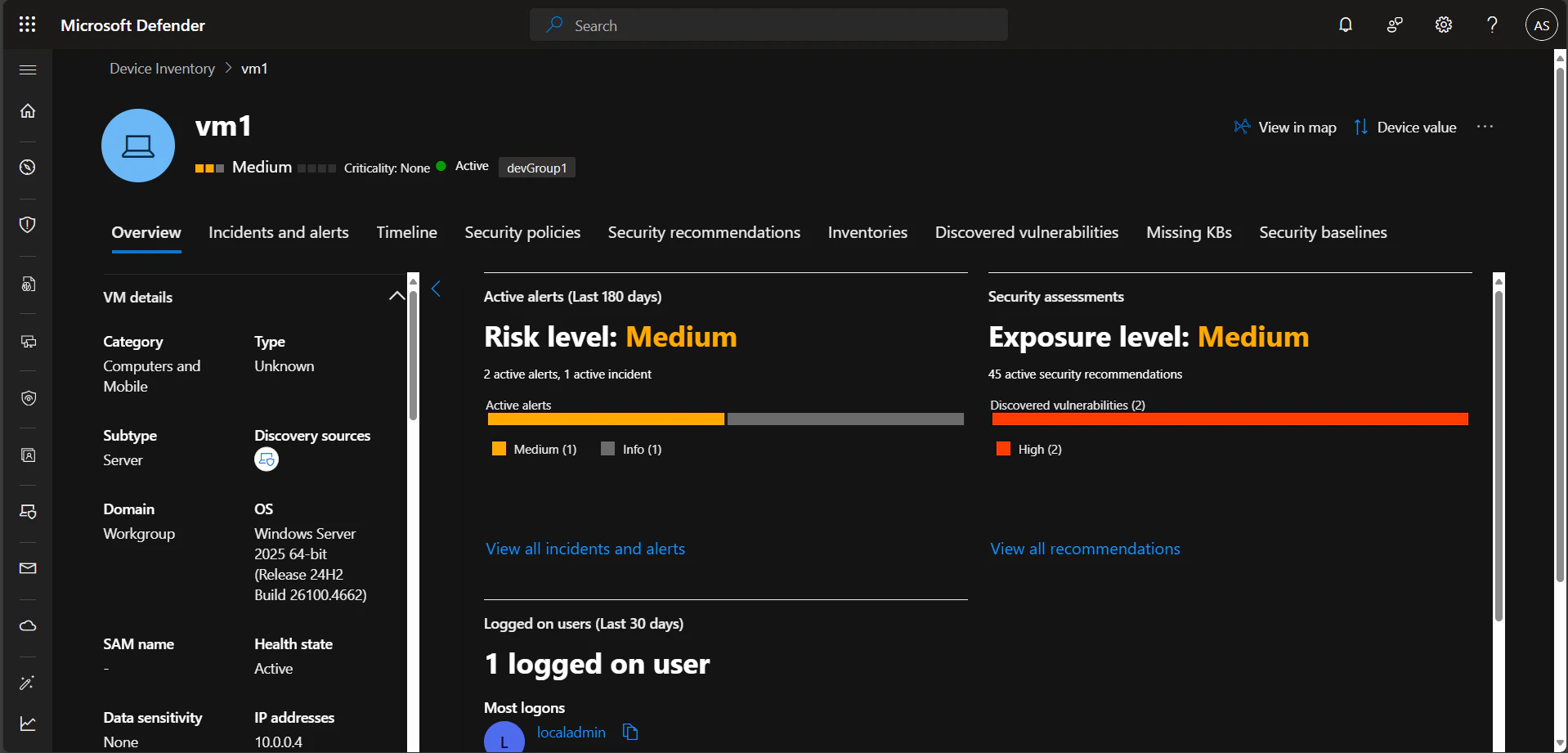Click the High (2) legend entry
The width and height of the screenshot is (1568, 753).
(x=1029, y=449)
